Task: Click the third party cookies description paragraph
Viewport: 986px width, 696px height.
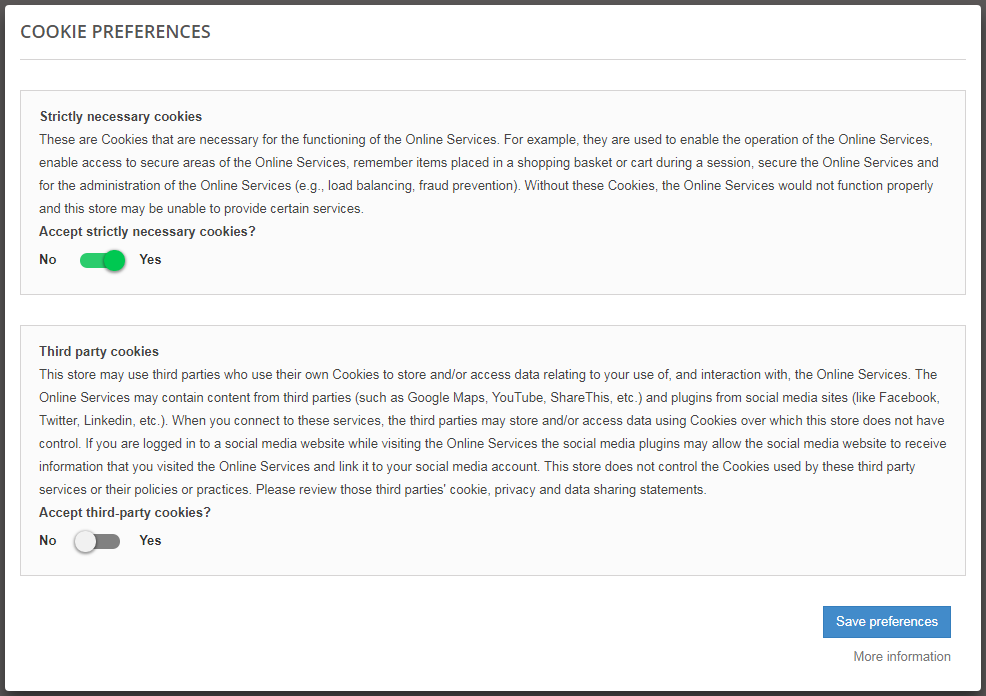Action: 490,432
